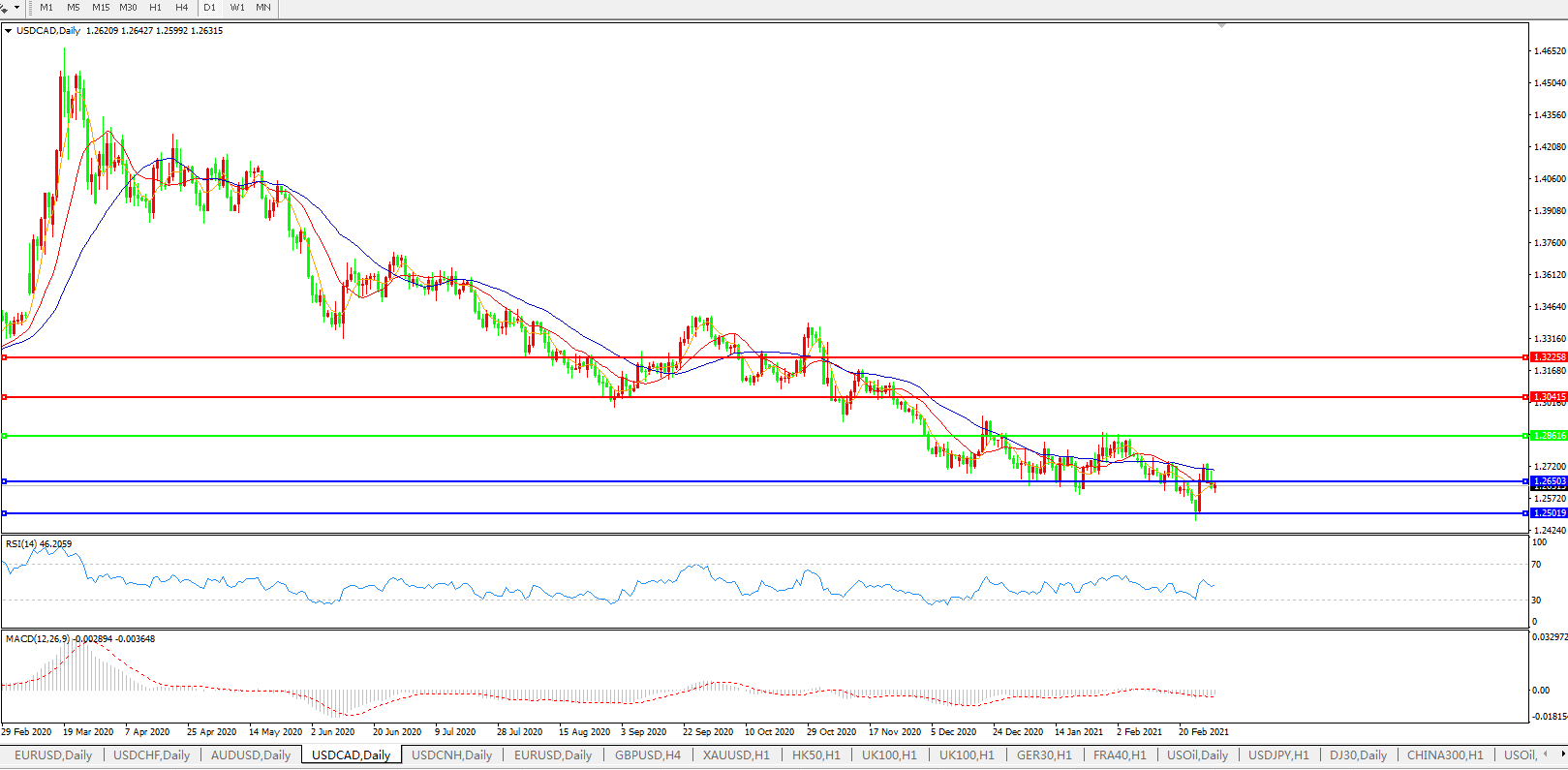Screen dimensions: 1568x770
Task: Click the RSI(14) indicator label
Action: [x=39, y=544]
